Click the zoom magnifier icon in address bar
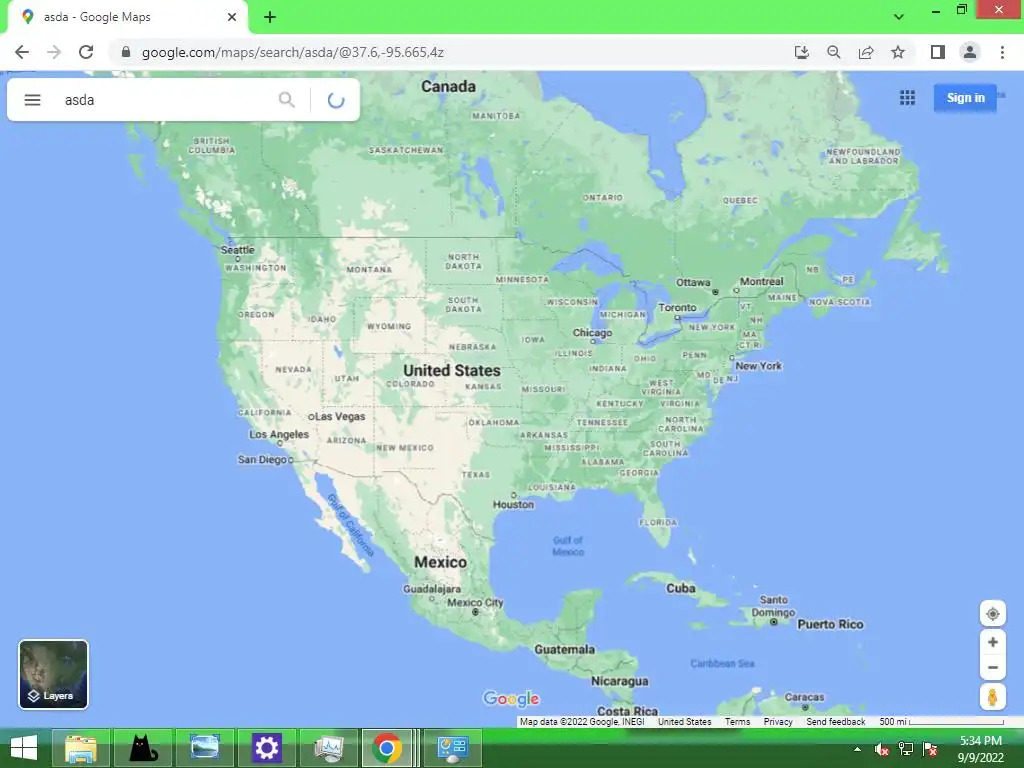This screenshot has width=1024, height=768. click(x=833, y=52)
